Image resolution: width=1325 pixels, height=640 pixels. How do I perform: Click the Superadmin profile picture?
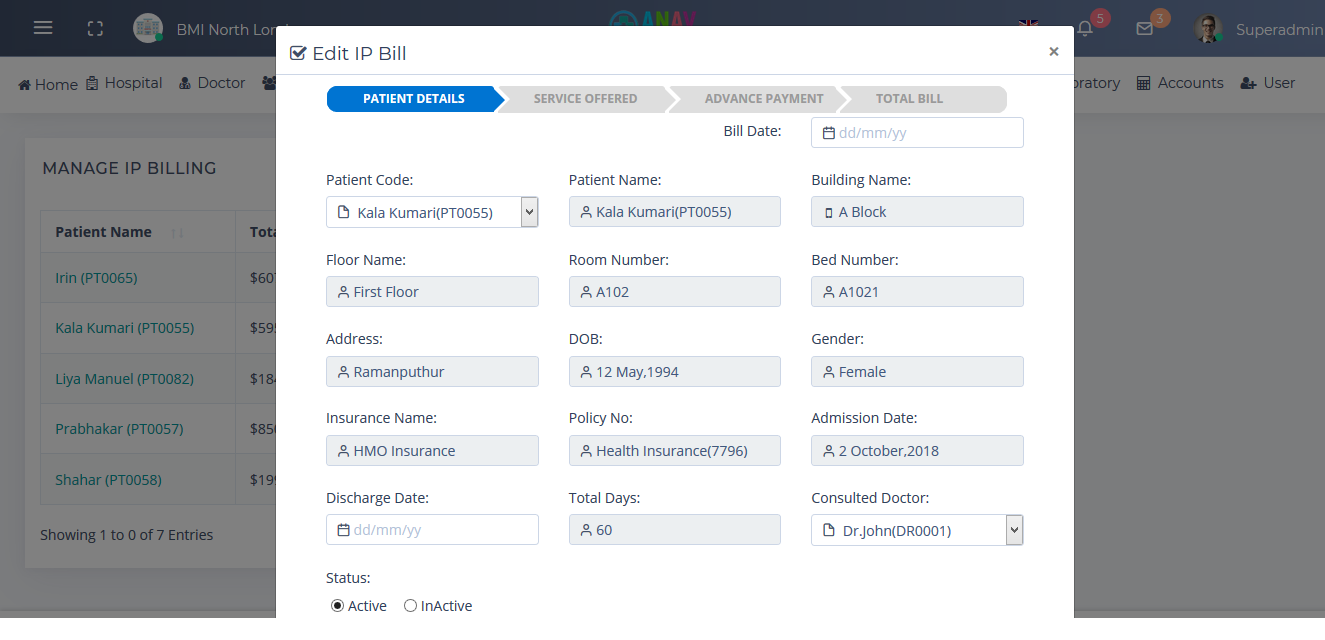1209,29
